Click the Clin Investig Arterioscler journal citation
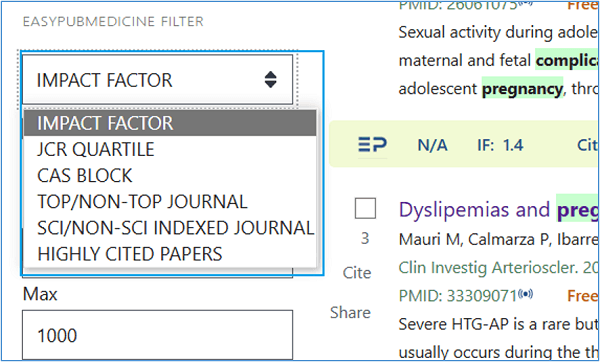 [499, 267]
